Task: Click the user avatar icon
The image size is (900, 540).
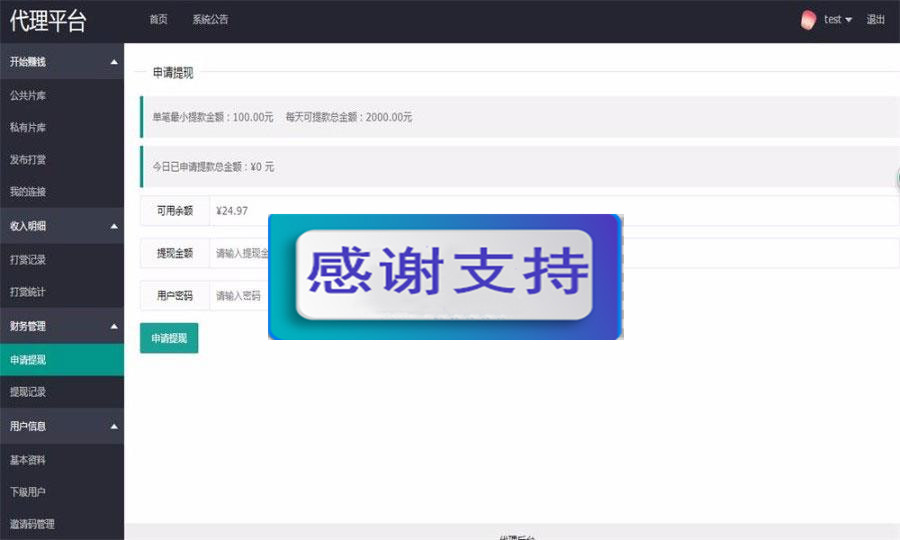Action: [x=808, y=20]
